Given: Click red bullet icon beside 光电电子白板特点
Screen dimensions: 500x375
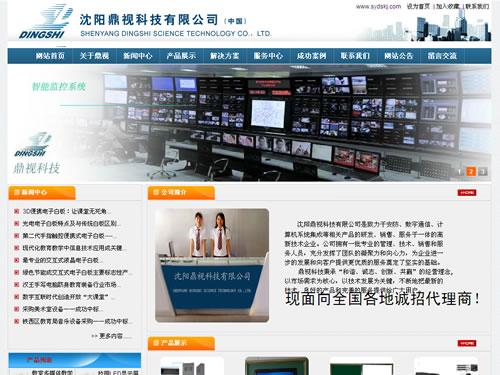Looking at the screenshot, I should [x=16, y=223].
